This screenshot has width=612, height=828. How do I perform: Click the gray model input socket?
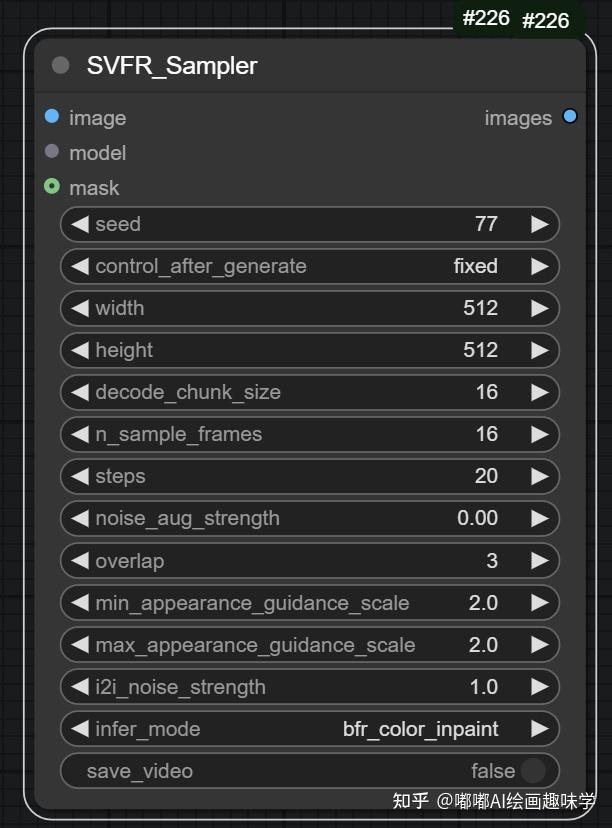[52, 152]
